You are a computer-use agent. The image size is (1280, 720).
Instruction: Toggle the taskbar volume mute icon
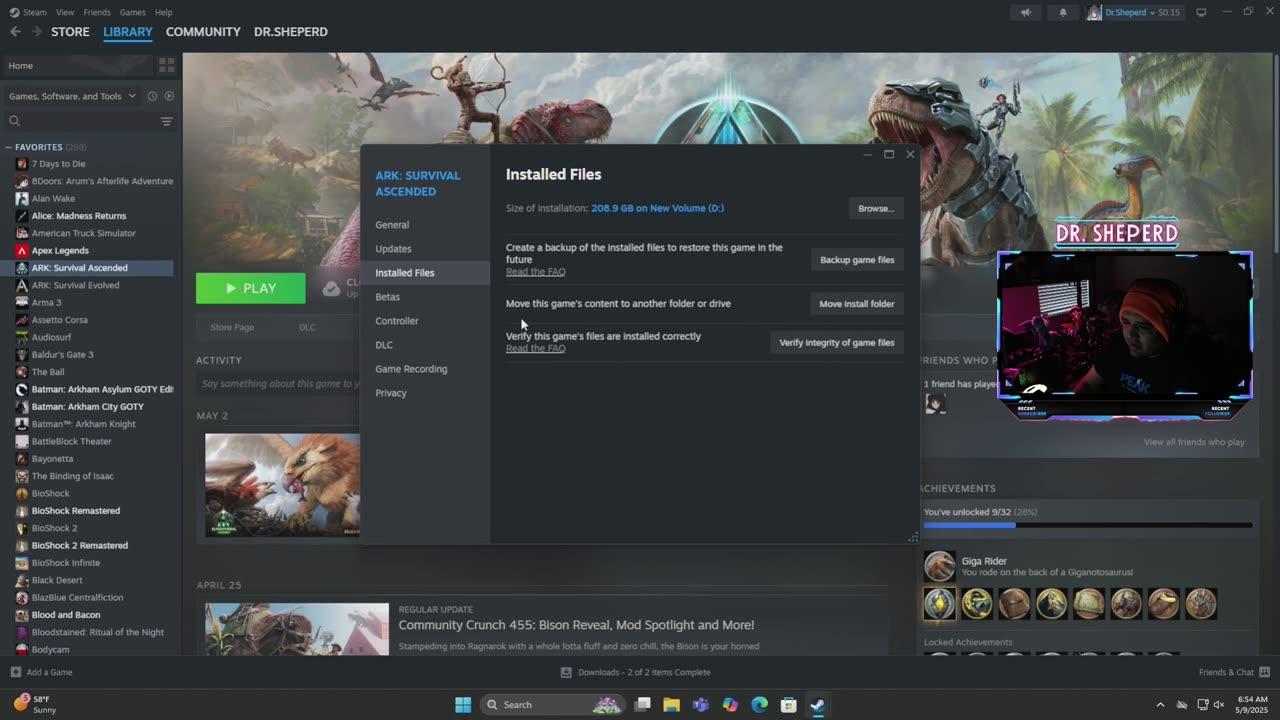pyautogui.click(x=1219, y=705)
